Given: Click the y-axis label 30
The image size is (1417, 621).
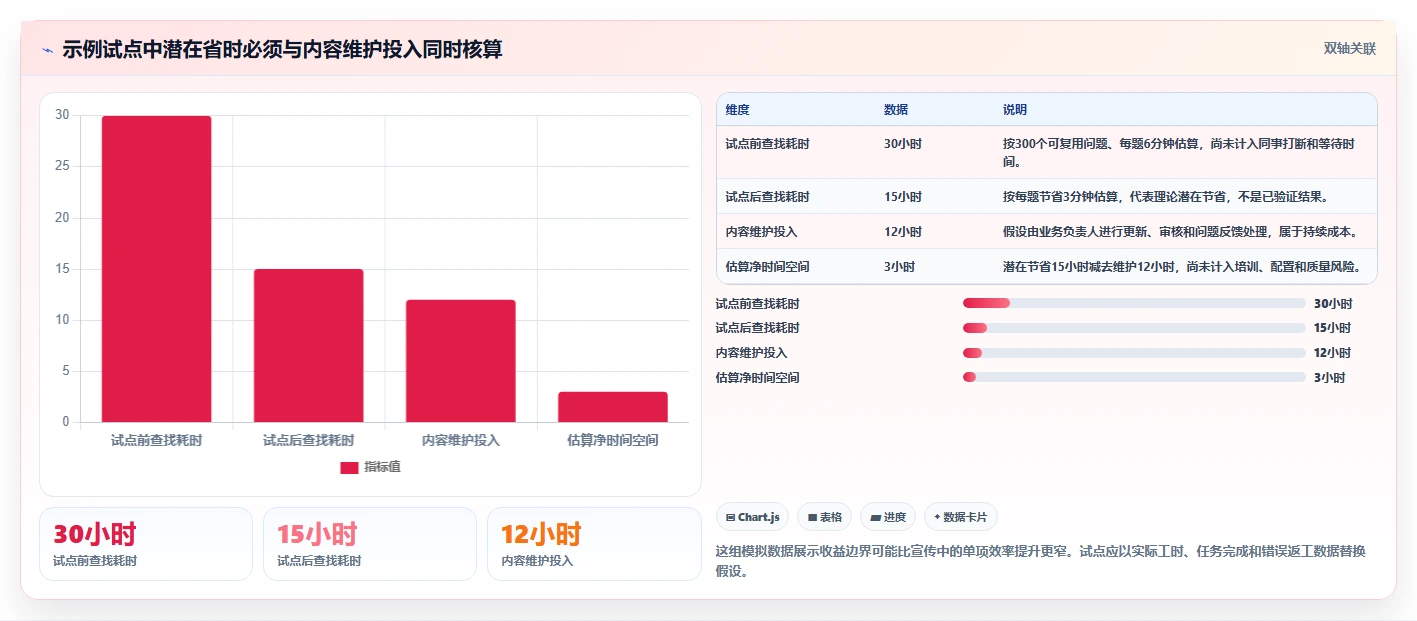Looking at the screenshot, I should [x=62, y=115].
